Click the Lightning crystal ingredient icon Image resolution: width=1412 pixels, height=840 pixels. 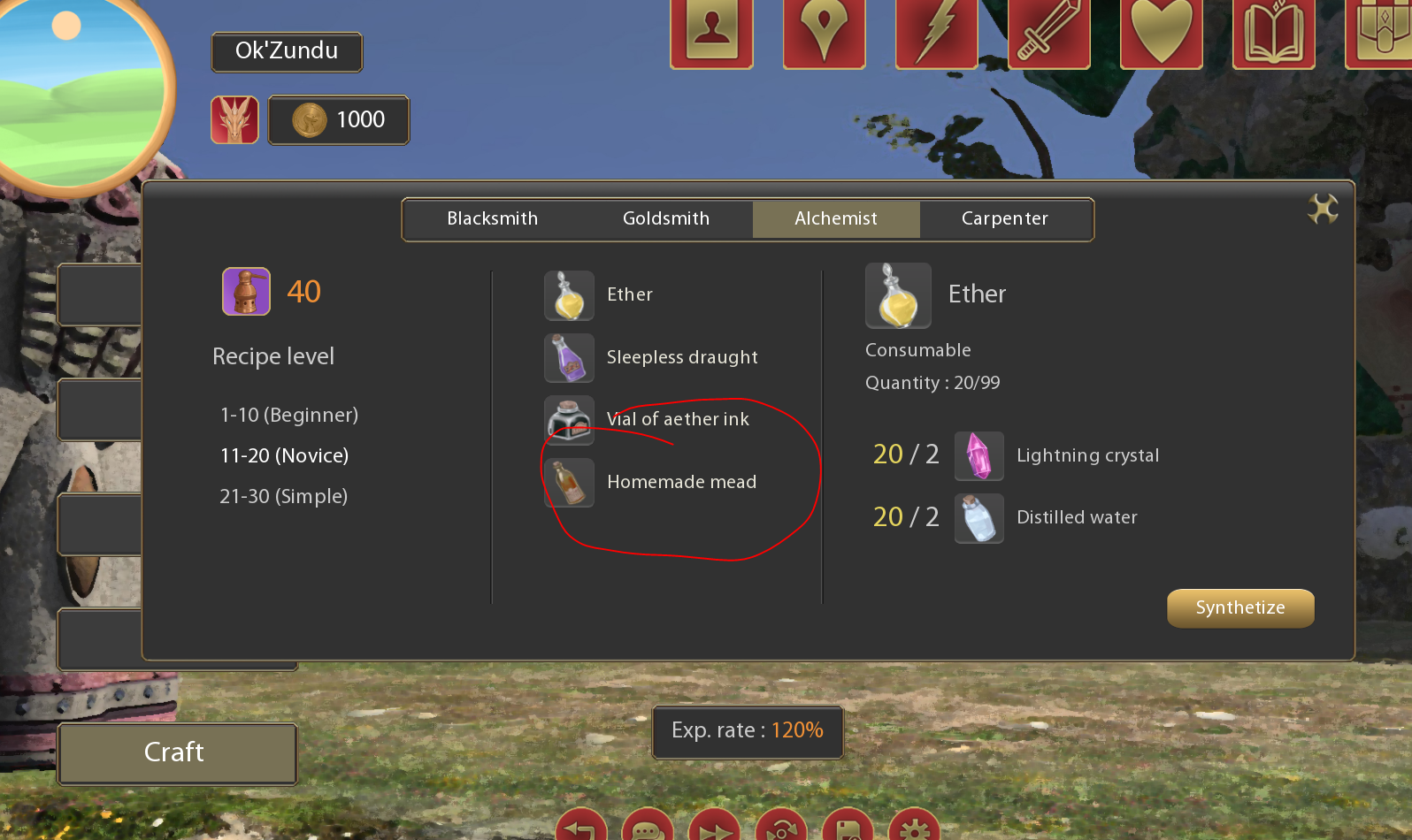coord(978,455)
